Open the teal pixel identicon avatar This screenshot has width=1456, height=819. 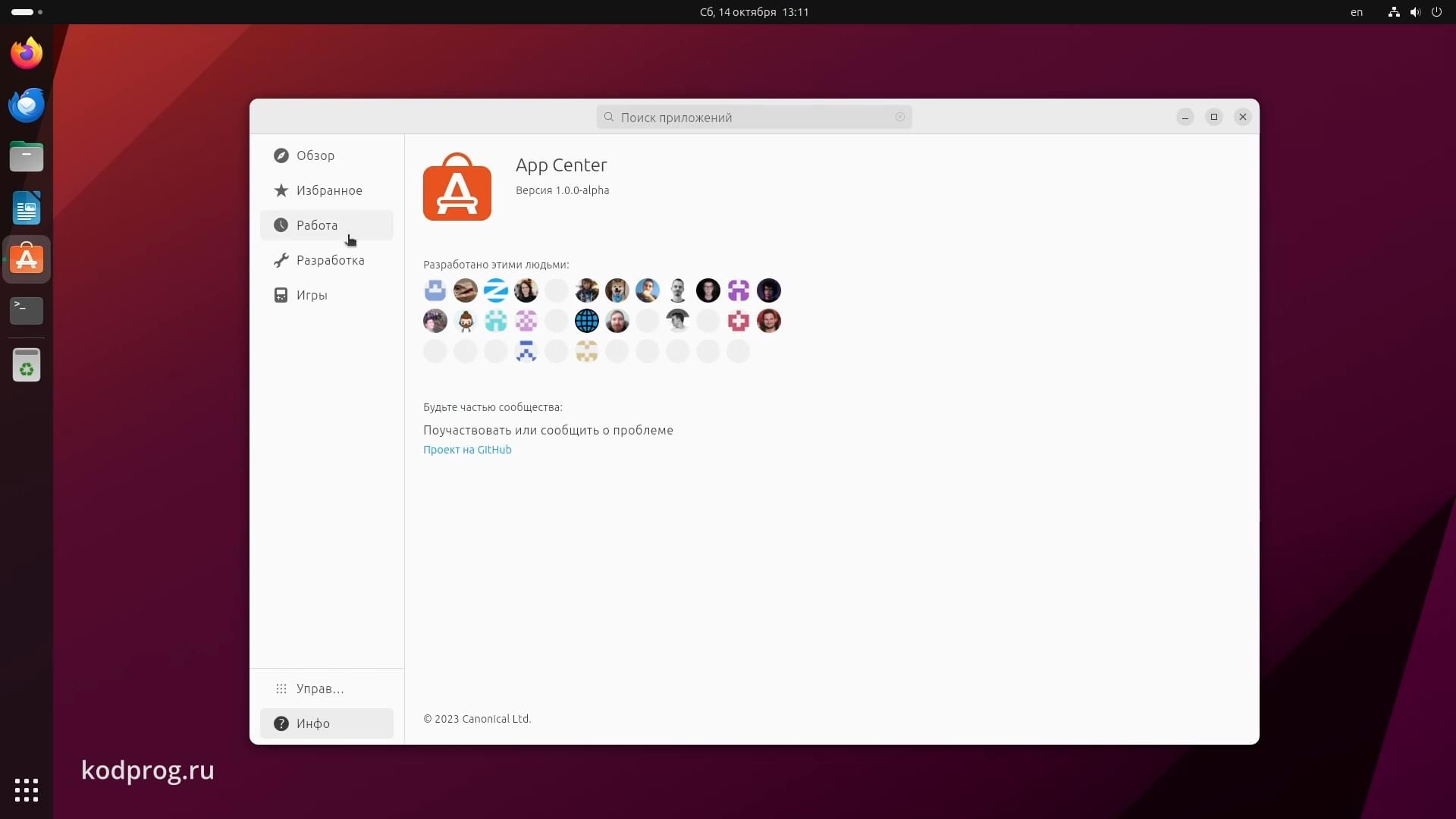coord(496,321)
